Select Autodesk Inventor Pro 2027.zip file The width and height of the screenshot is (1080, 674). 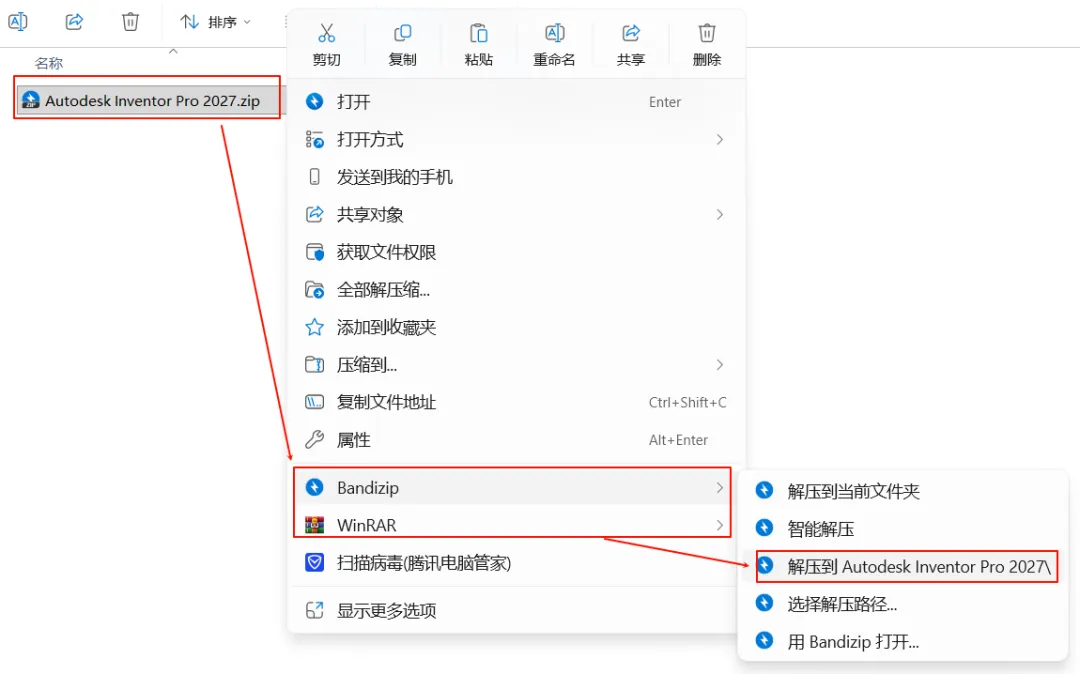click(147, 101)
